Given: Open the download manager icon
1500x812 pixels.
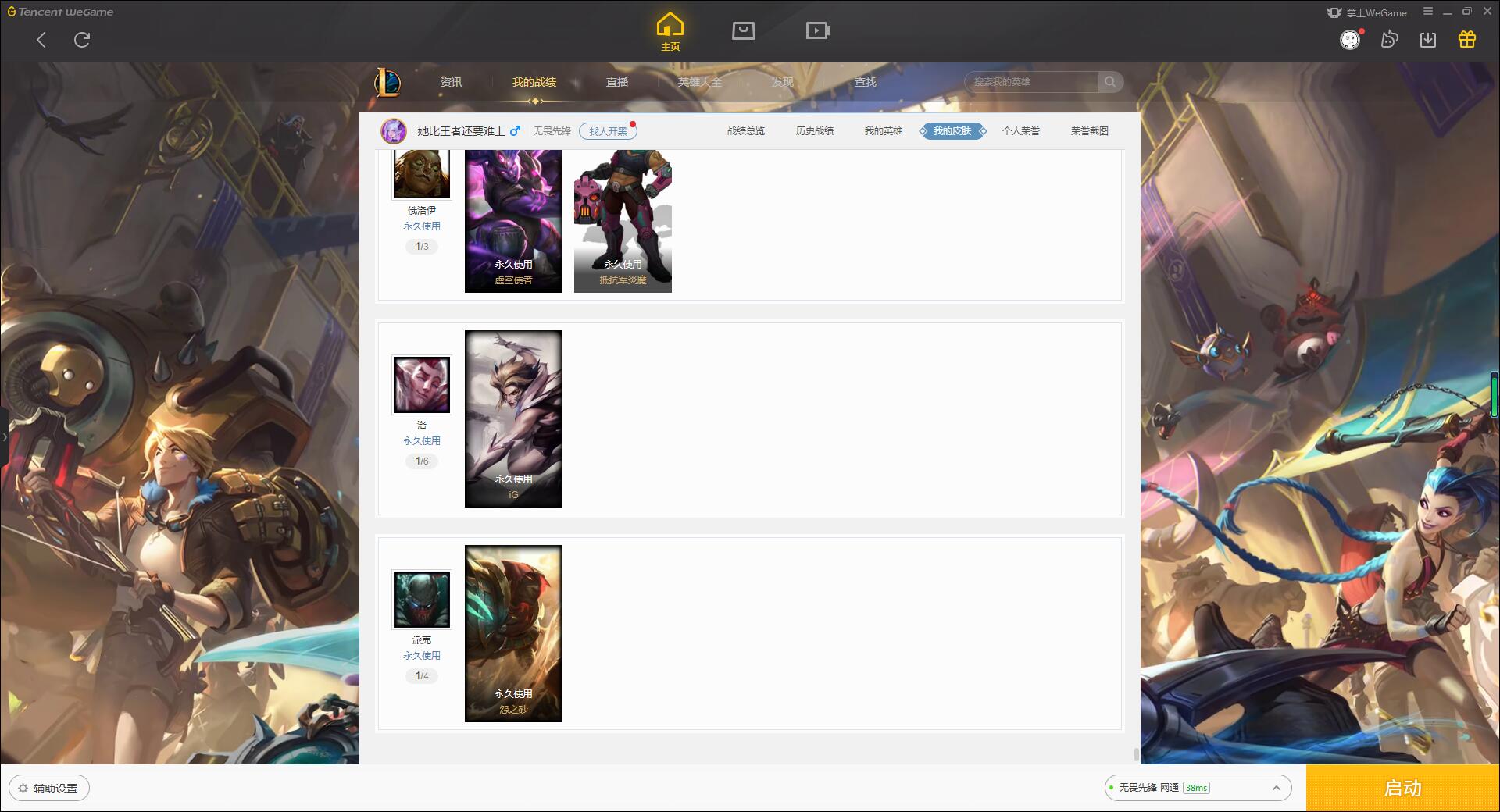Looking at the screenshot, I should (x=1428, y=40).
